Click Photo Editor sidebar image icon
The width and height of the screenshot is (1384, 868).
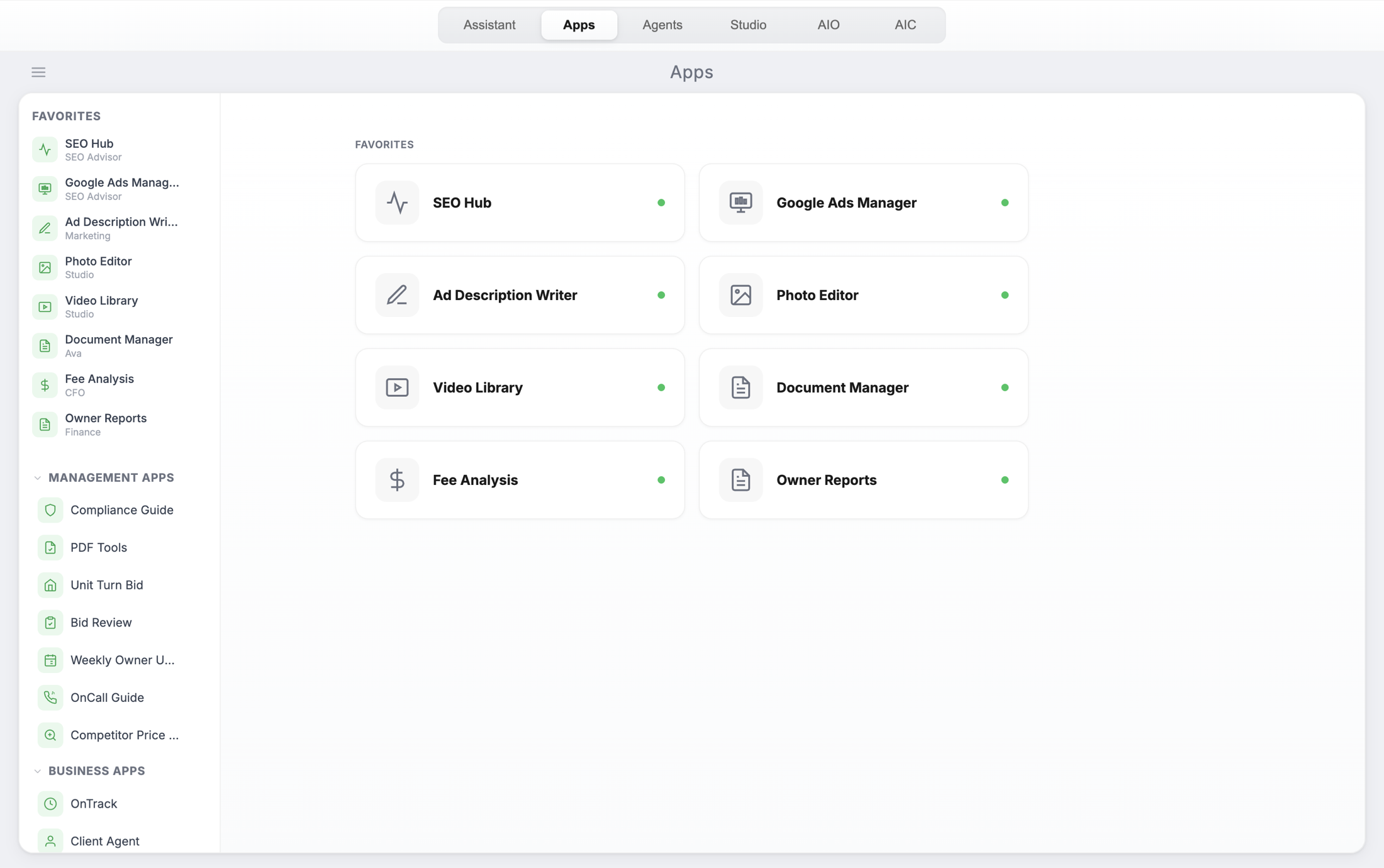click(45, 267)
